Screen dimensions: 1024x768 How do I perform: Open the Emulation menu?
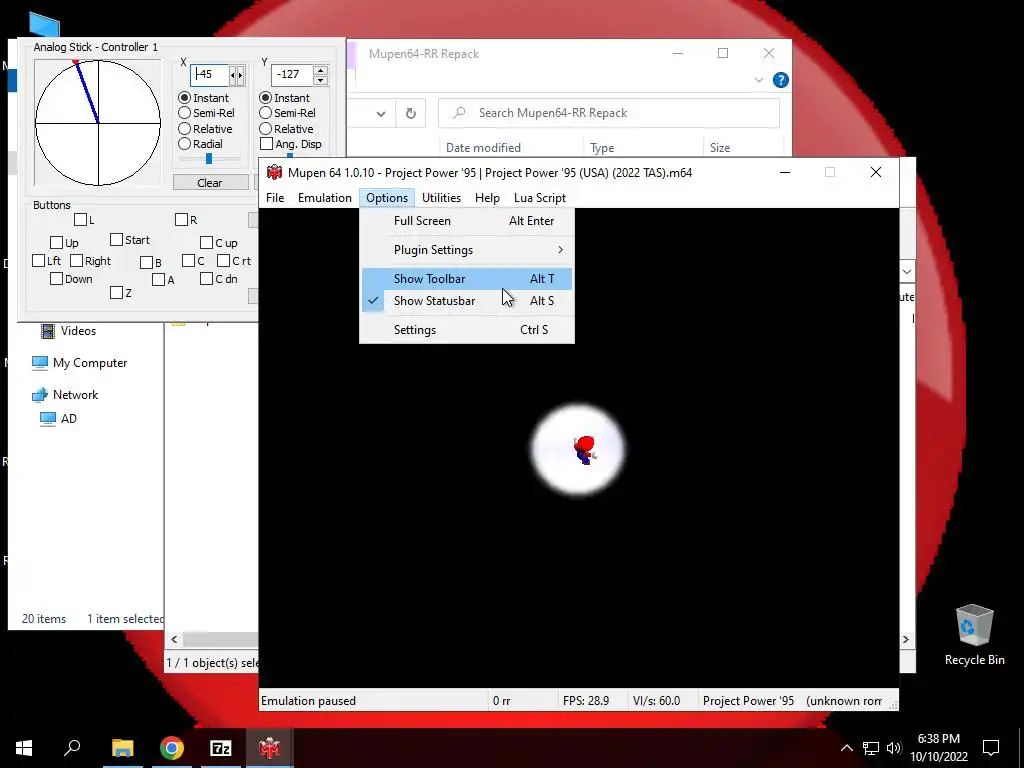point(325,197)
